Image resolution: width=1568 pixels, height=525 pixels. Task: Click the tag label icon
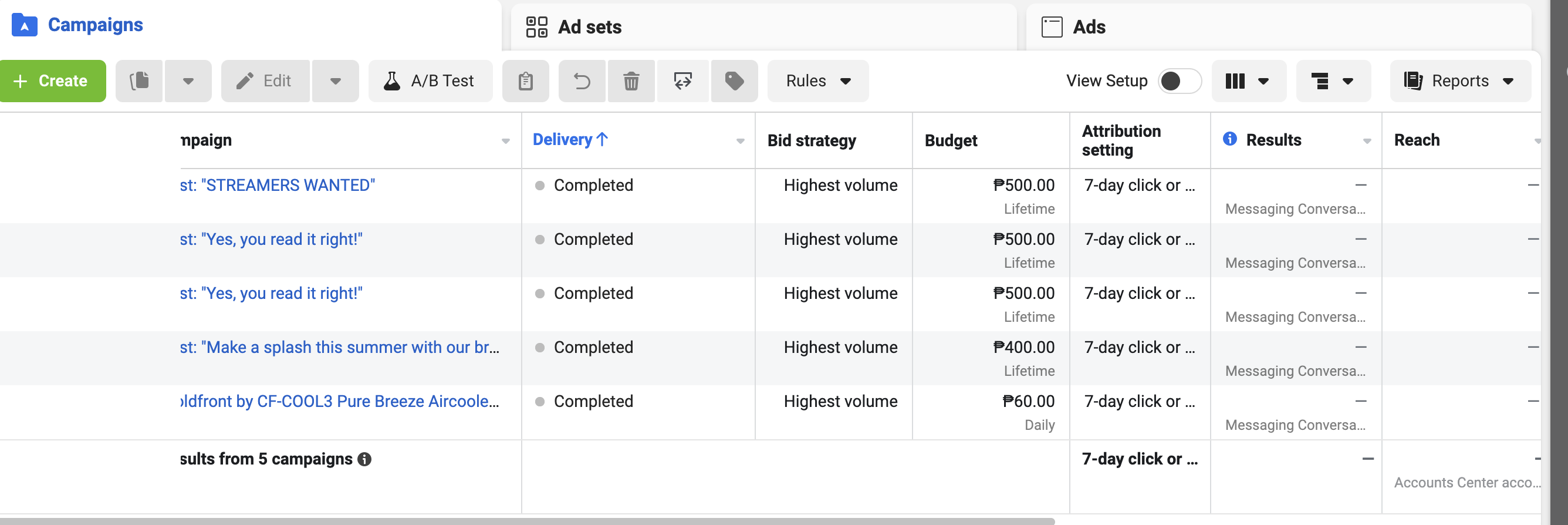[x=734, y=81]
